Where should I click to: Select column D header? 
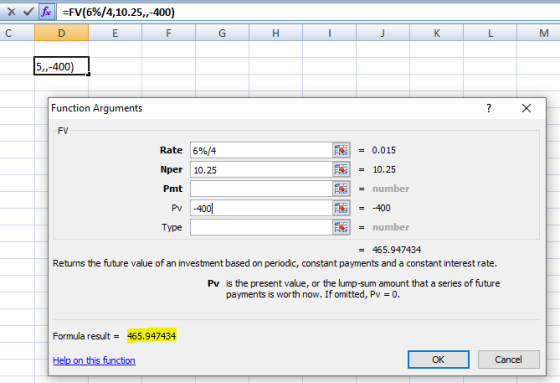coord(61,33)
